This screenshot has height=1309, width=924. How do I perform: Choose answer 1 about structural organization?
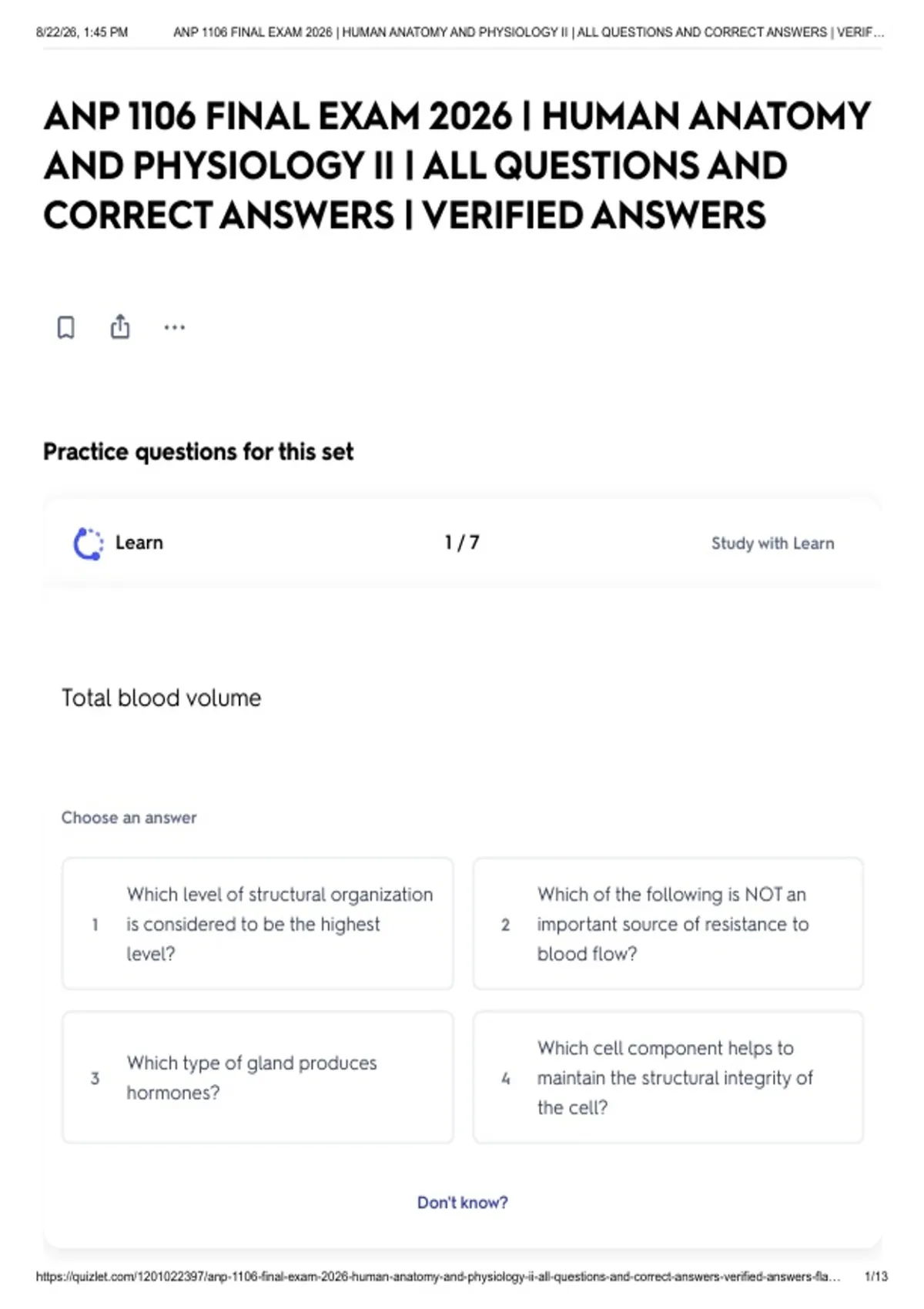(x=258, y=923)
